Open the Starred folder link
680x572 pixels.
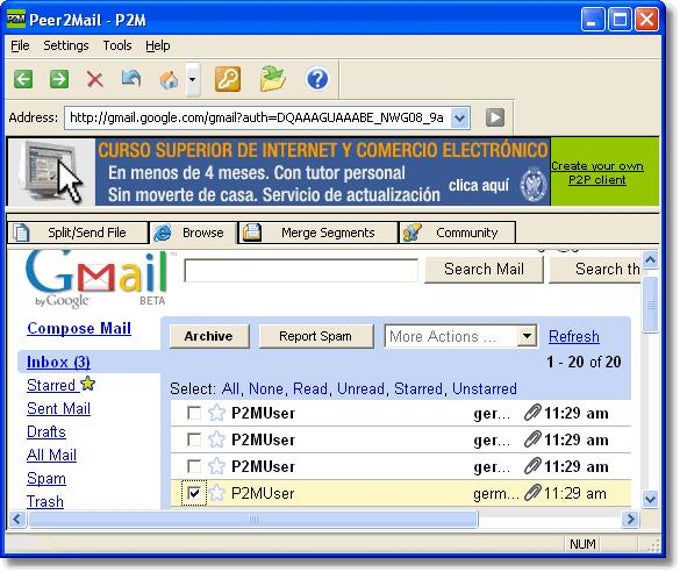tap(51, 386)
